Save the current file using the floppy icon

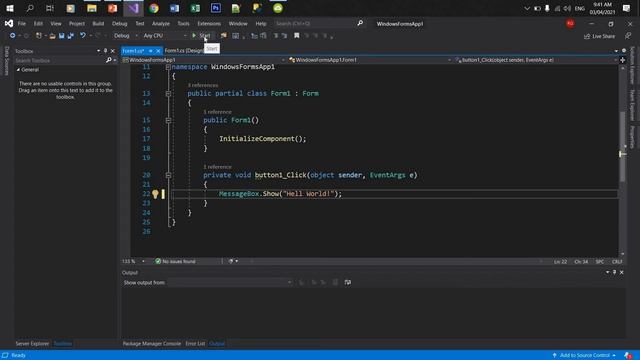coord(61,36)
